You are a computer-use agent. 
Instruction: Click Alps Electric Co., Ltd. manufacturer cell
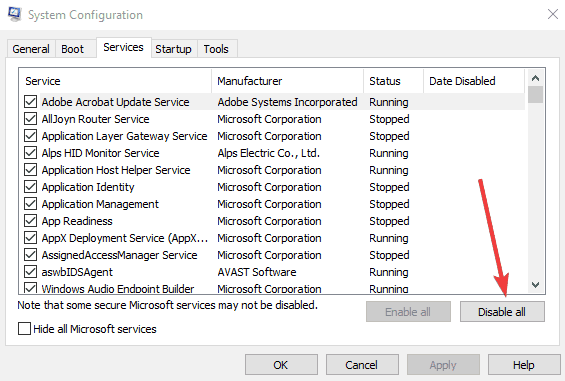(x=268, y=153)
